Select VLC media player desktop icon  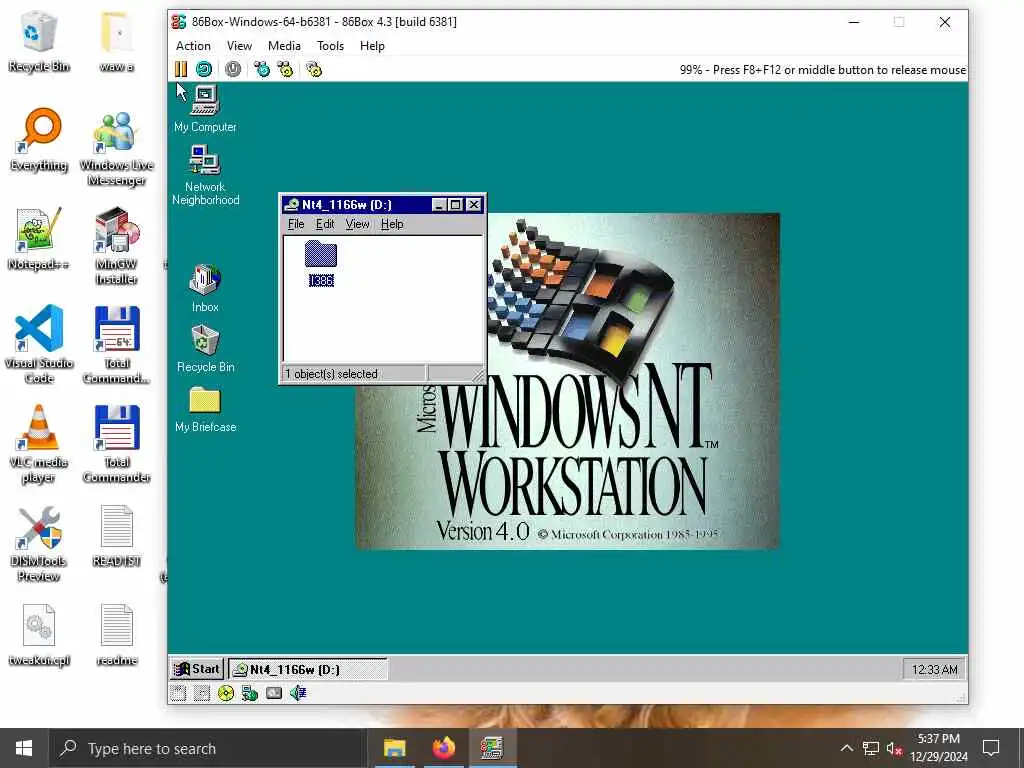[x=39, y=444]
